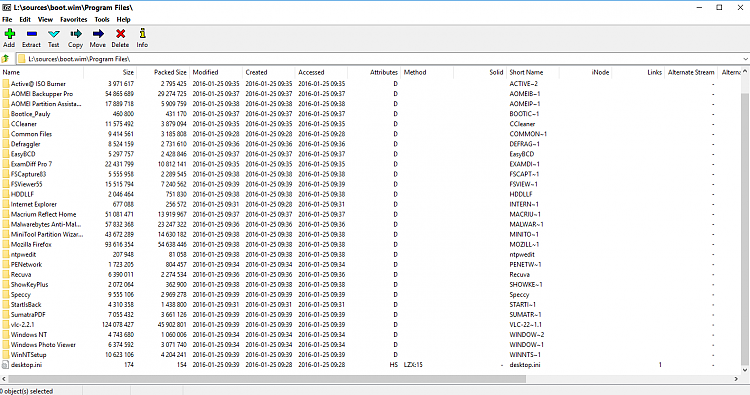The image size is (750, 395).
Task: Select the FSViewer55 entry
Action: pyautogui.click(x=26, y=184)
